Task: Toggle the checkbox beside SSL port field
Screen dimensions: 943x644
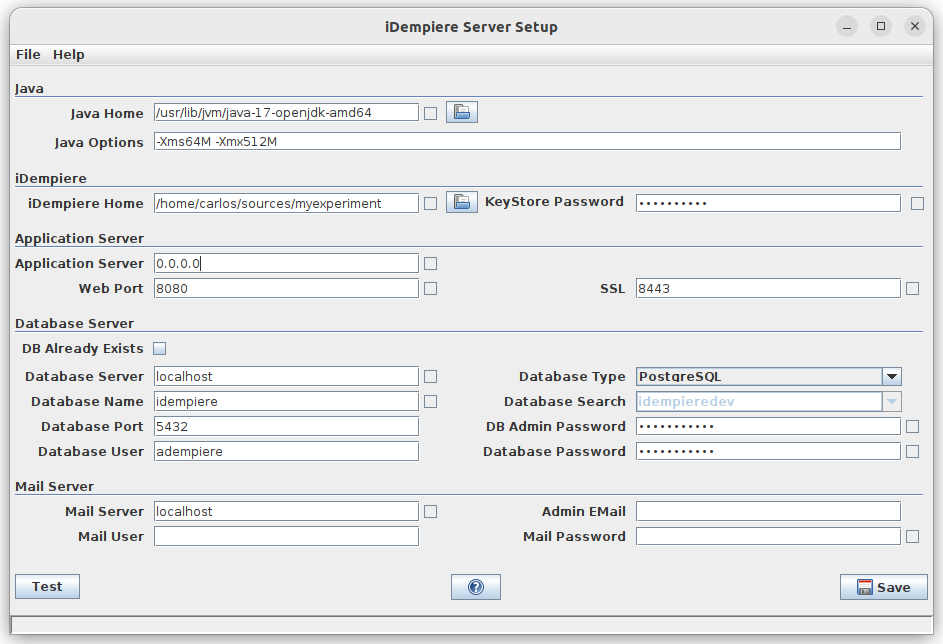Action: (912, 289)
